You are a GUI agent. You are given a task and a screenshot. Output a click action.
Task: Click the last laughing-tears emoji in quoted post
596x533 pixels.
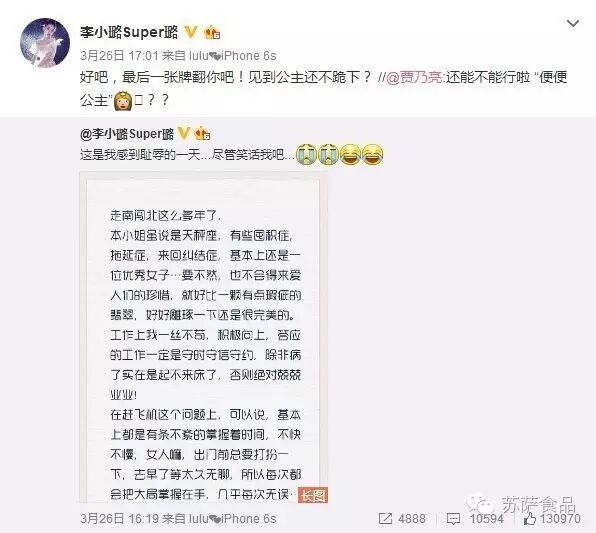pos(372,154)
